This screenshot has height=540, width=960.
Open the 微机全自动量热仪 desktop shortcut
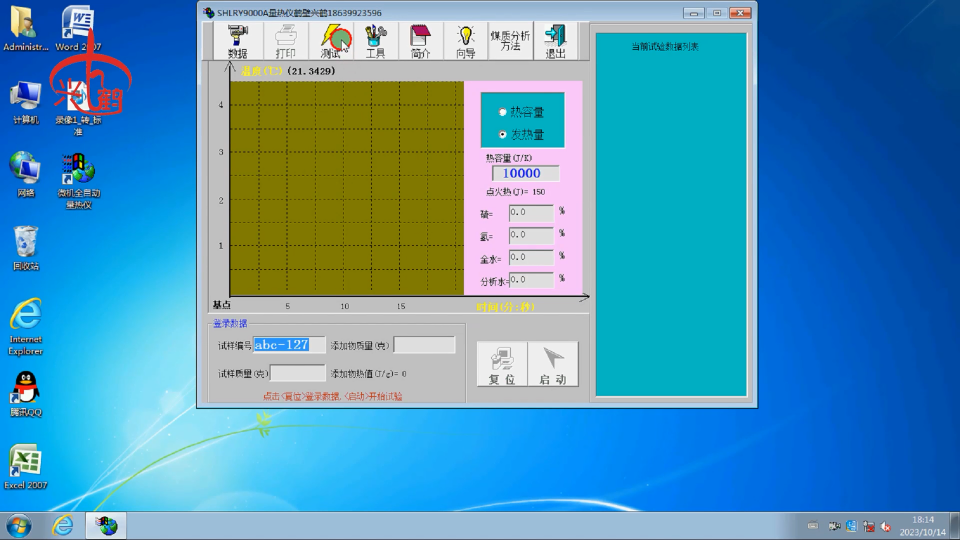(78, 181)
